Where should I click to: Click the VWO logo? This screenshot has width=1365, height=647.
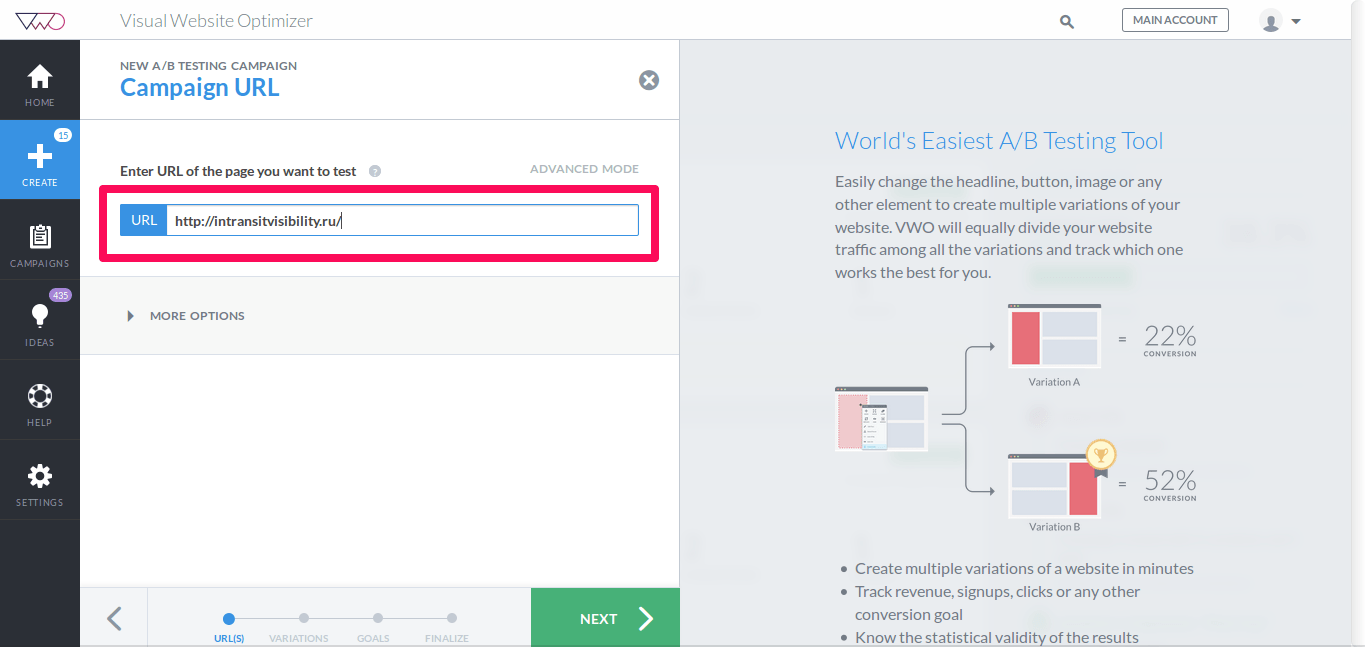coord(40,21)
